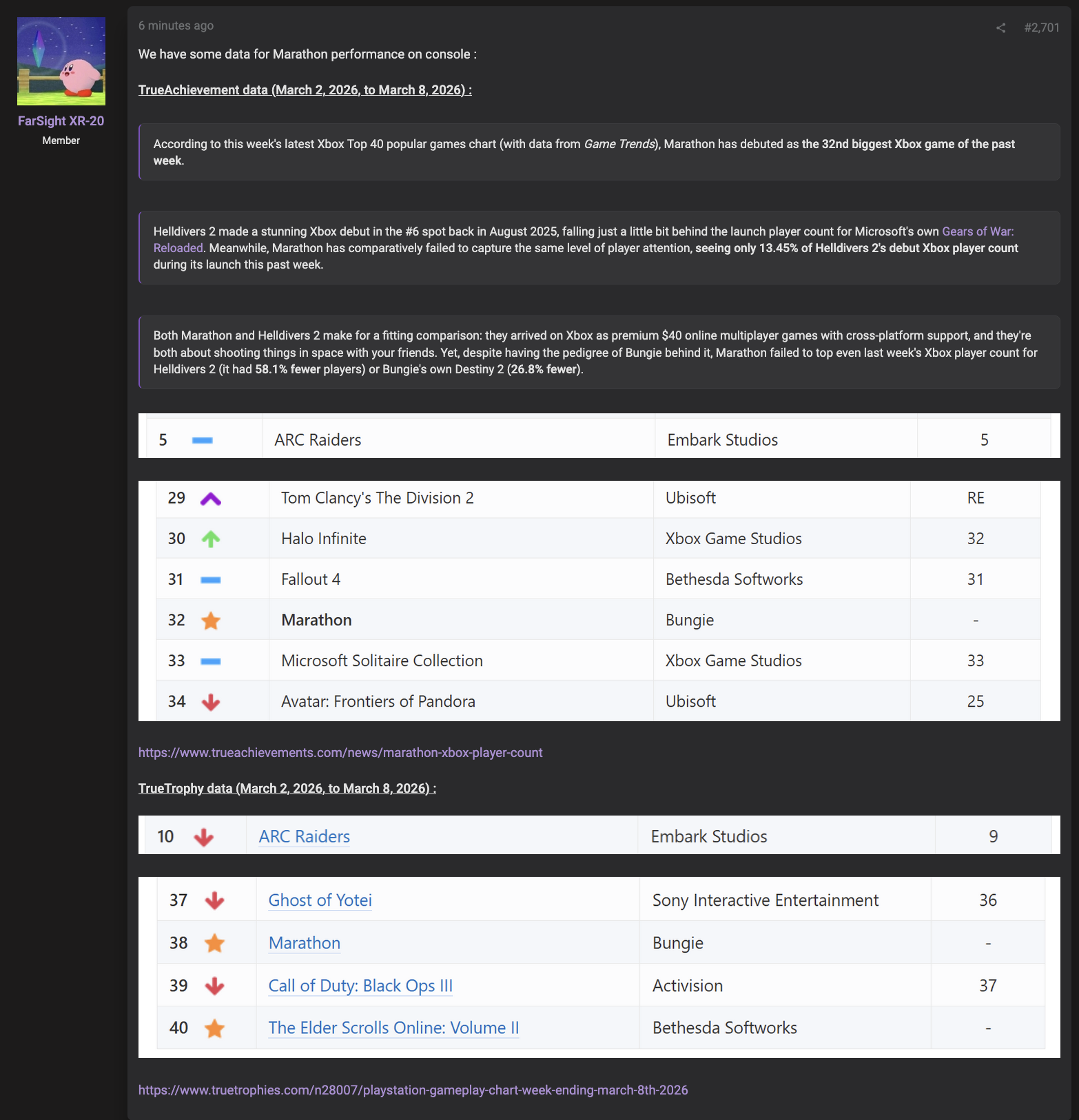This screenshot has width=1079, height=1120.
Task: Click the orange star beside rank 32 Marathon
Action: tap(211, 621)
